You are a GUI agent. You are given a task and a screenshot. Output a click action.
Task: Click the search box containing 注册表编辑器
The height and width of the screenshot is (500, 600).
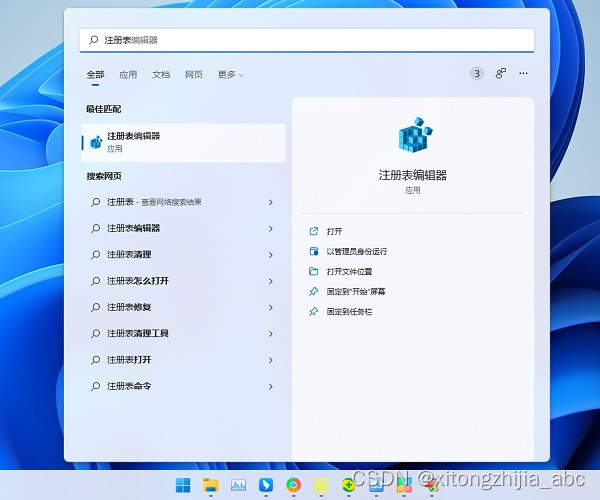click(x=307, y=40)
